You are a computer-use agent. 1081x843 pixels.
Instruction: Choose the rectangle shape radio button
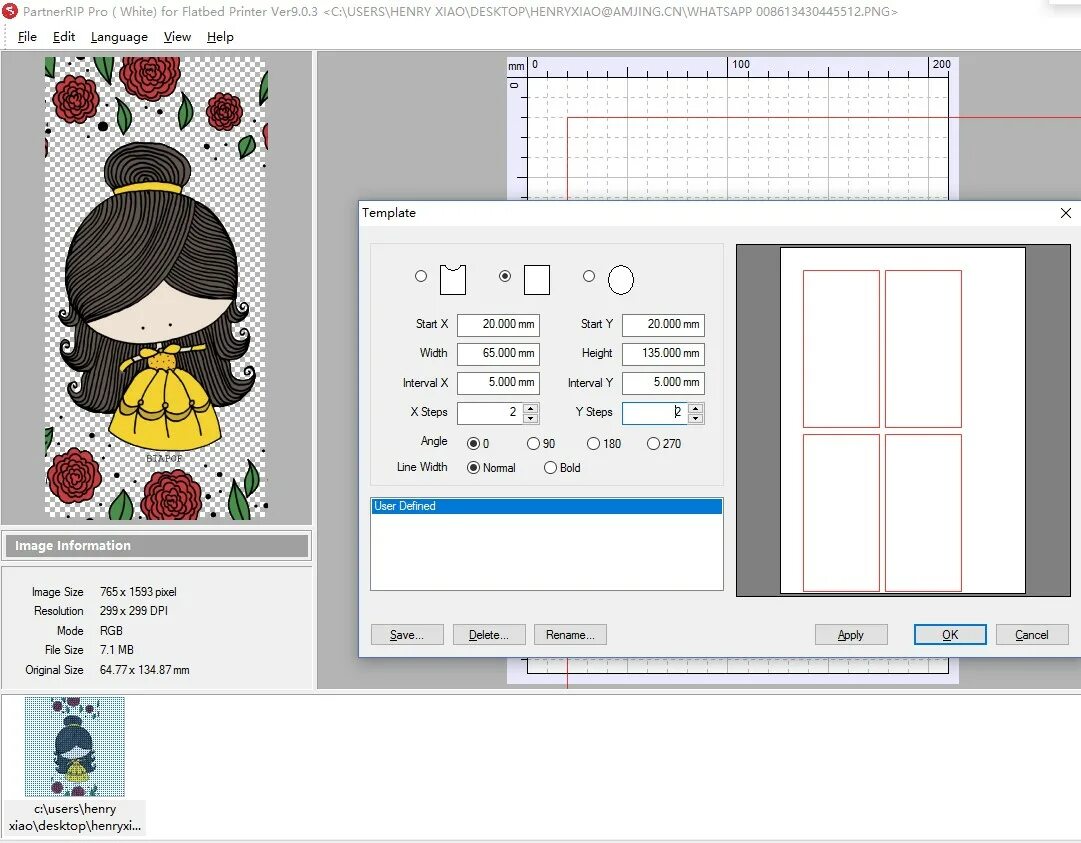pyautogui.click(x=505, y=276)
